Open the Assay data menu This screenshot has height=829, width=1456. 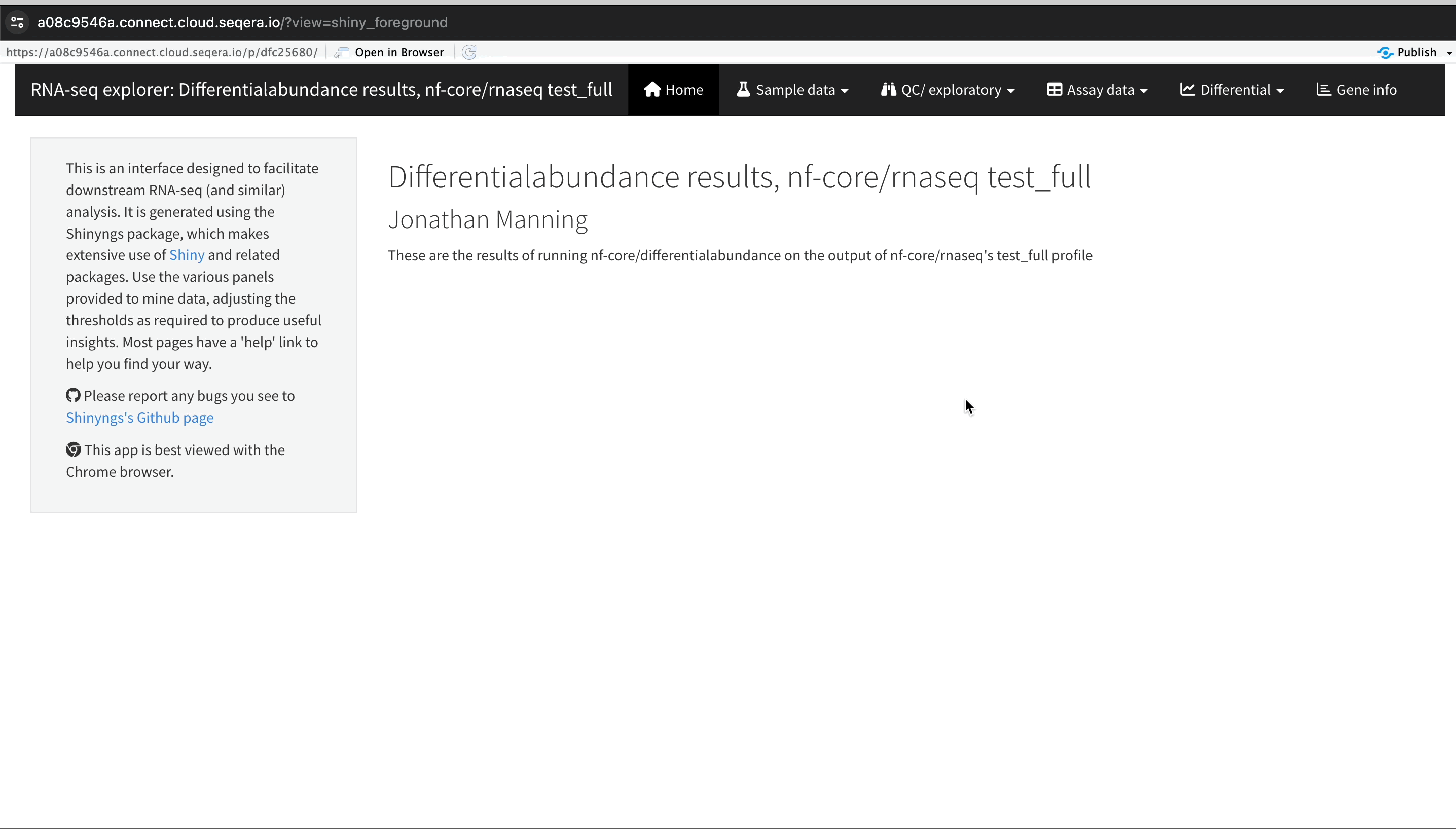point(1100,89)
